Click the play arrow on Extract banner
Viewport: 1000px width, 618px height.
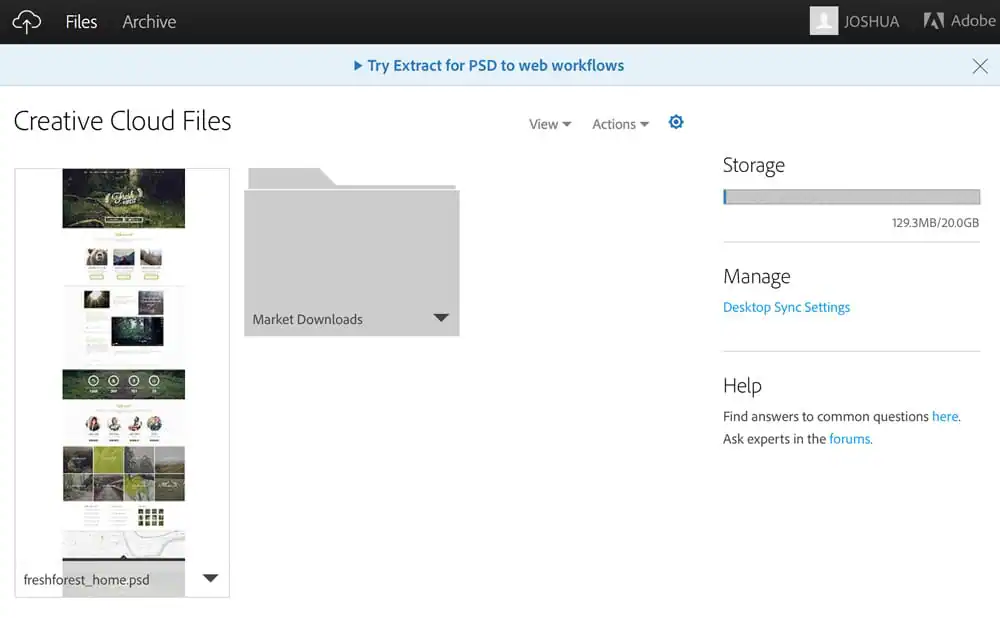coord(358,66)
